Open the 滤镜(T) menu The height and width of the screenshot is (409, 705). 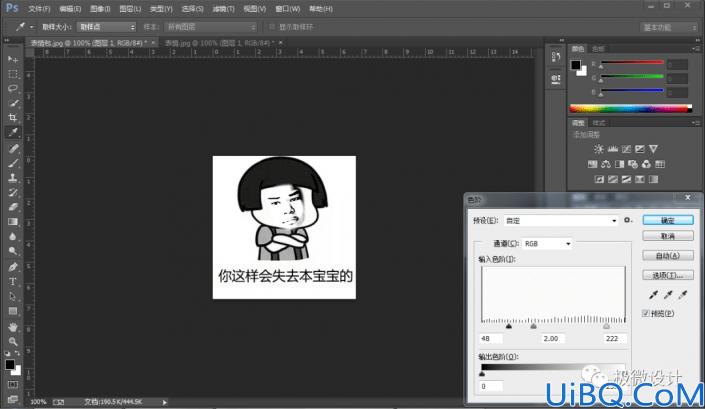point(223,9)
